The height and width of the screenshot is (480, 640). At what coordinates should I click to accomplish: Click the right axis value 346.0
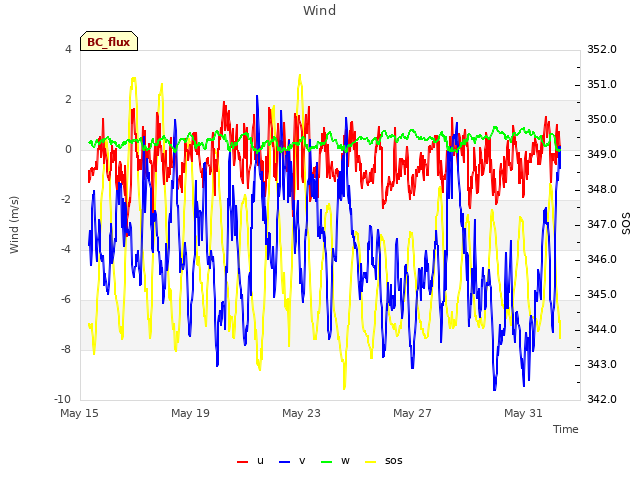tap(602, 260)
